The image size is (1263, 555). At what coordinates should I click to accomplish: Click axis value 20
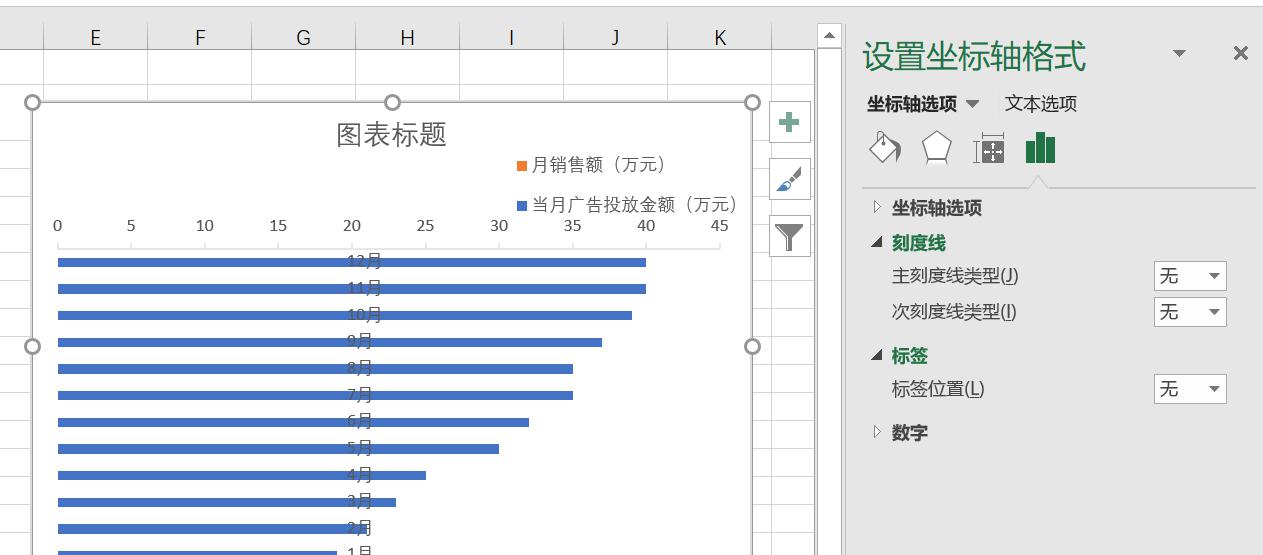click(352, 226)
